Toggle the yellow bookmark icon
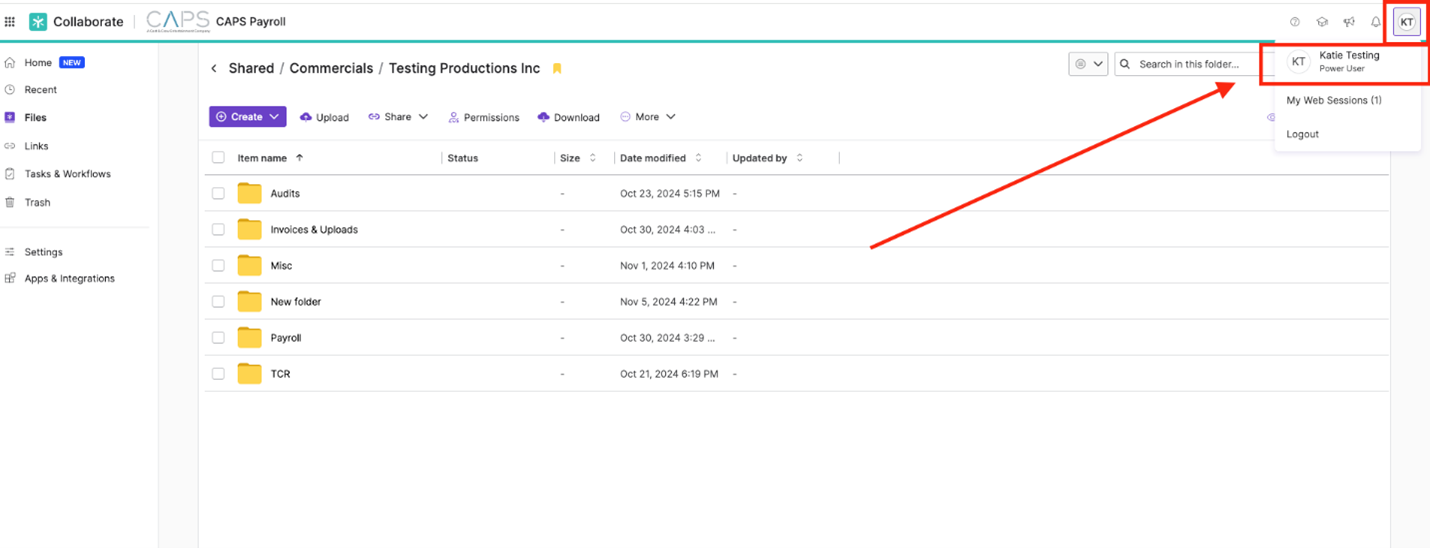This screenshot has width=1430, height=548. pyautogui.click(x=557, y=69)
